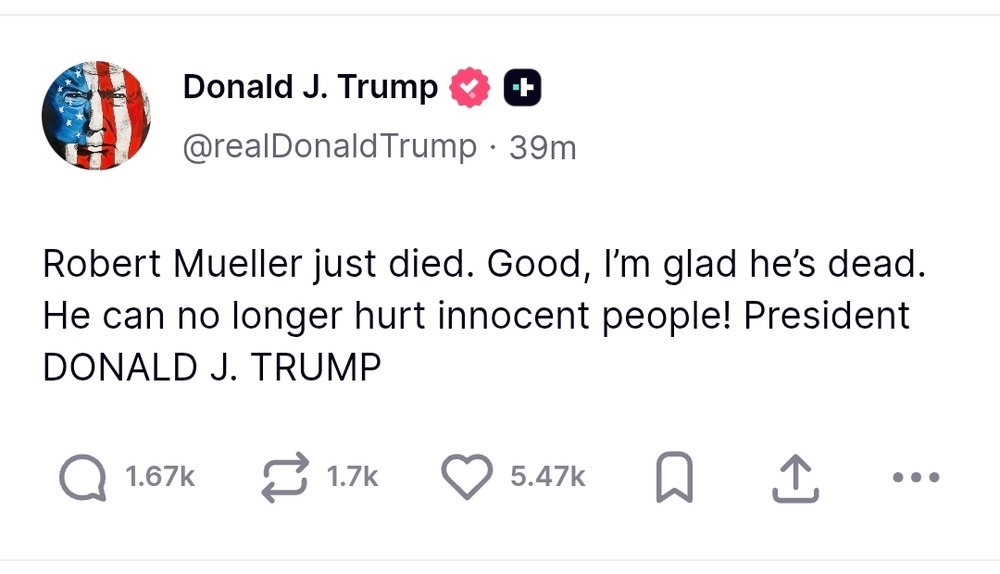
Task: Click the "DONALD J. TRUMP" signature line
Action: pyautogui.click(x=212, y=367)
